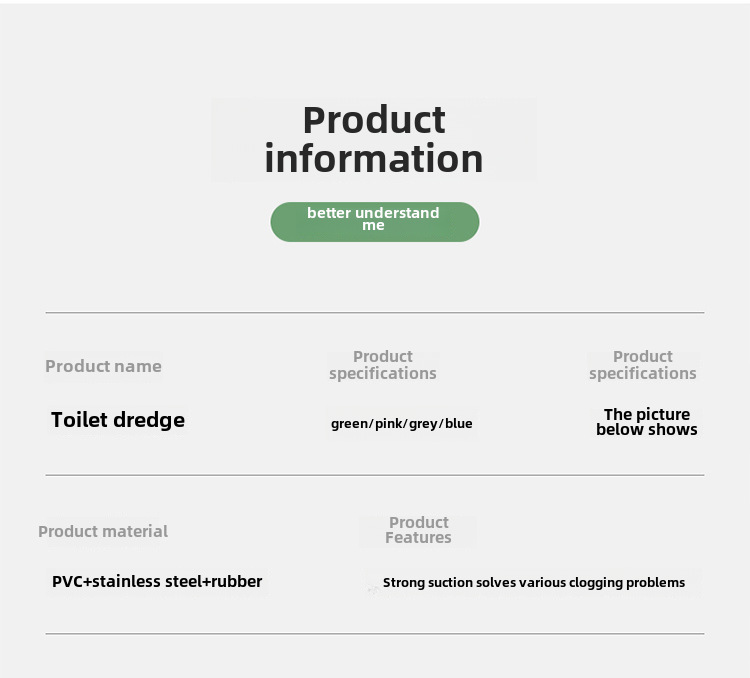Image resolution: width=750 pixels, height=678 pixels.
Task: Click the top horizontal divider line
Action: coord(375,312)
